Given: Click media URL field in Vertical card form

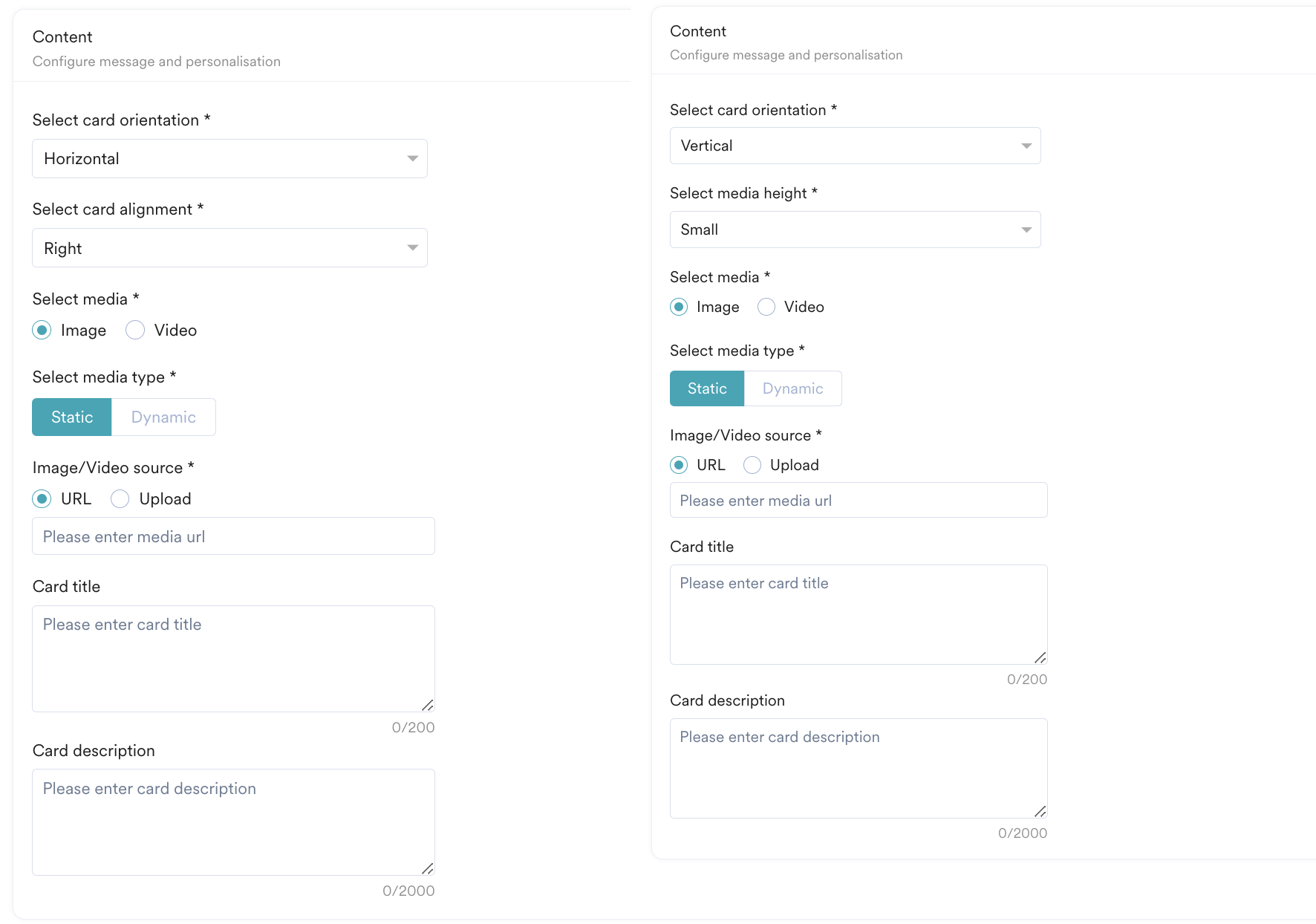Looking at the screenshot, I should point(859,501).
